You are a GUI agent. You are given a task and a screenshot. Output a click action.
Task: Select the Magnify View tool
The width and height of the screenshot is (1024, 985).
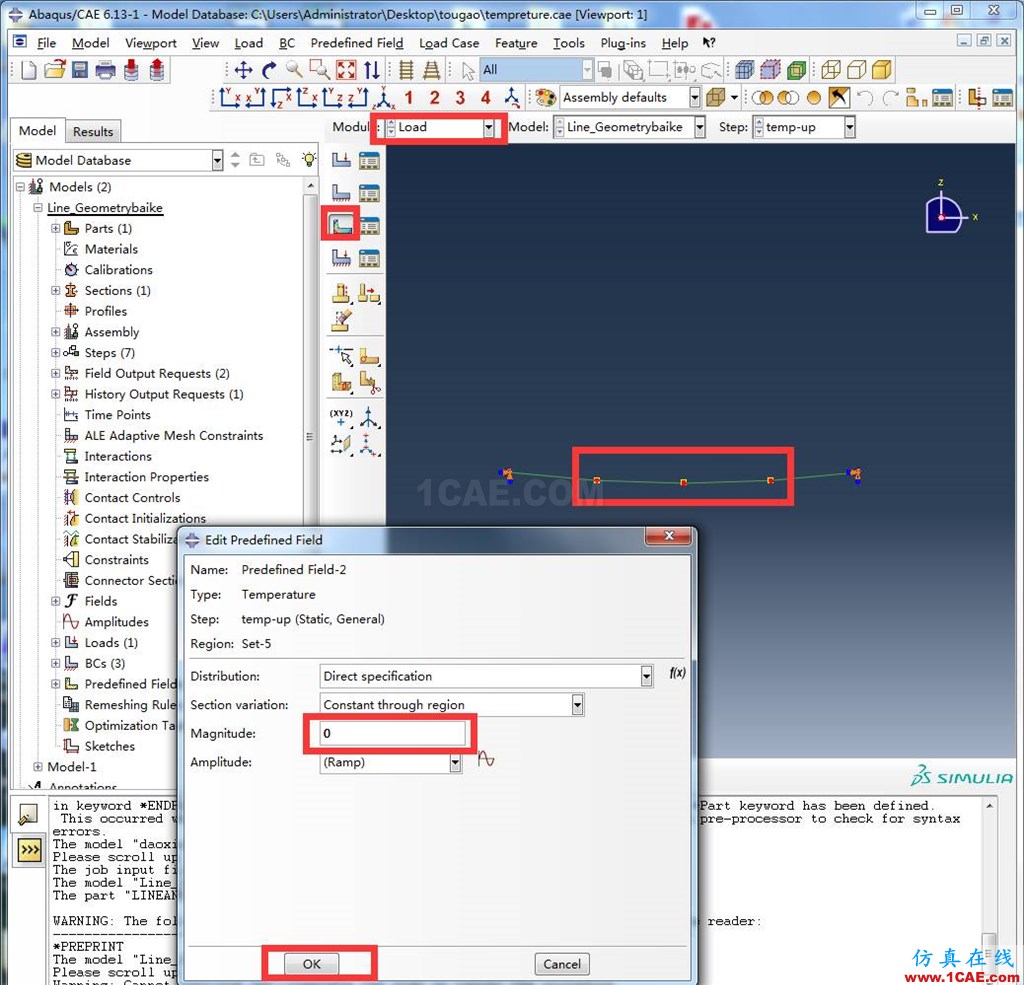[x=294, y=70]
